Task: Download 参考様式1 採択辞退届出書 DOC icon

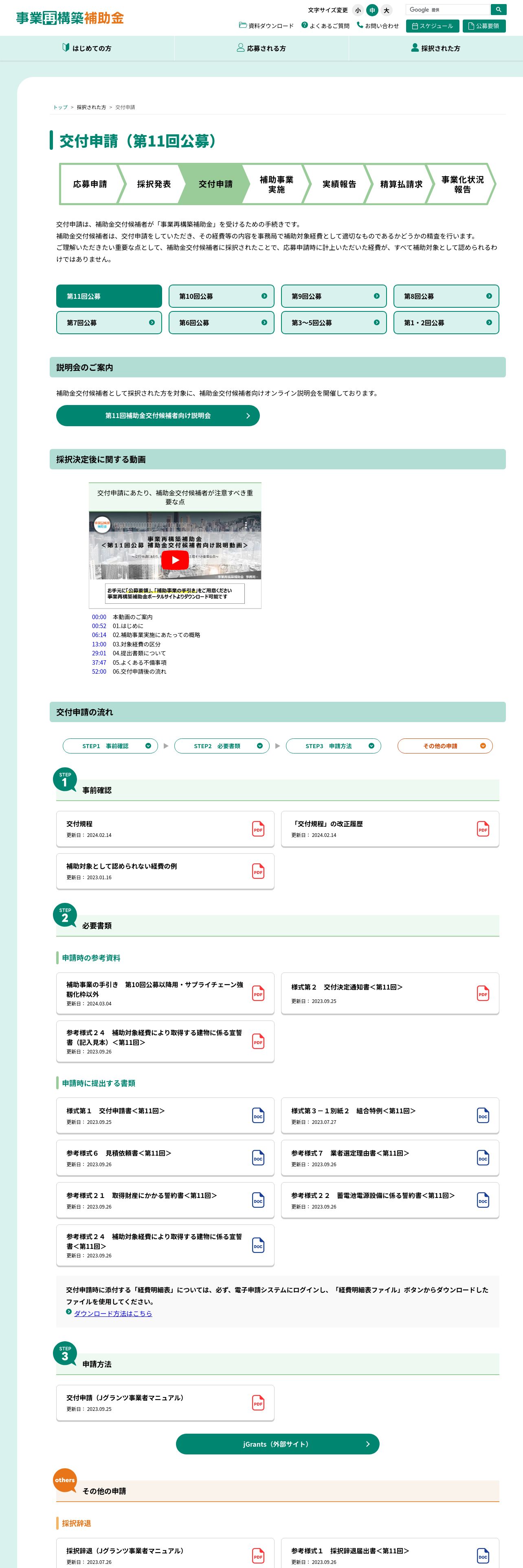Action: pos(483,1556)
